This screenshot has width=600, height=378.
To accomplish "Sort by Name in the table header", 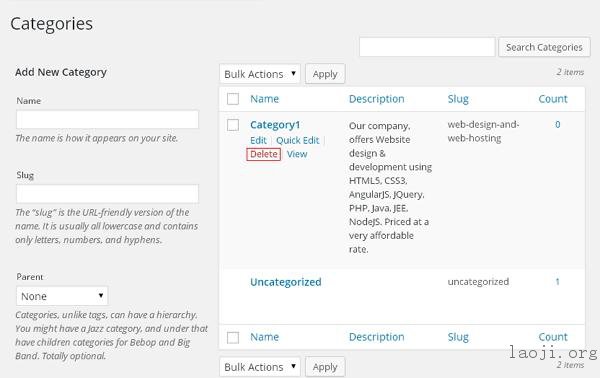I will (264, 99).
